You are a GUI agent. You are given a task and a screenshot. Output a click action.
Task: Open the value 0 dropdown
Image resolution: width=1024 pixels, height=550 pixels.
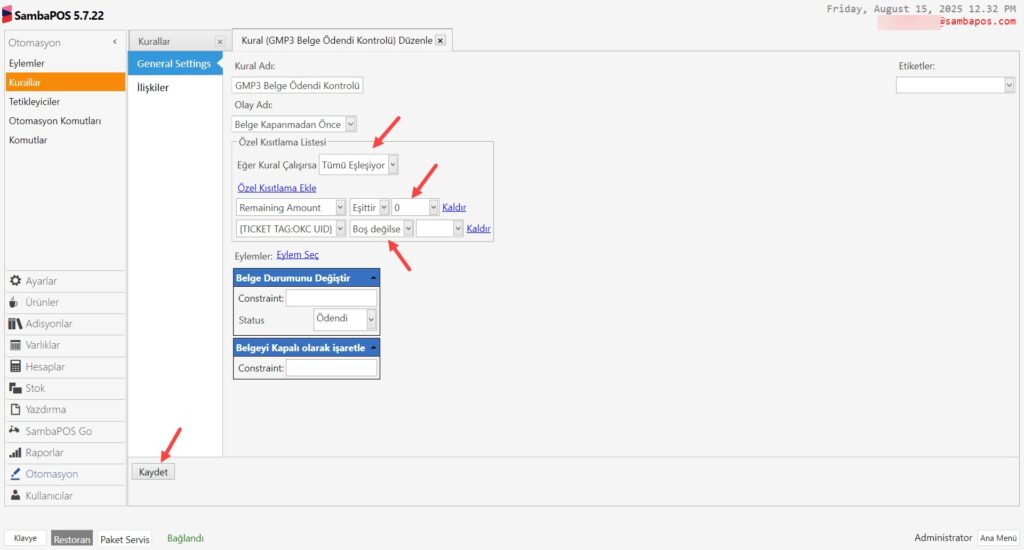point(433,207)
